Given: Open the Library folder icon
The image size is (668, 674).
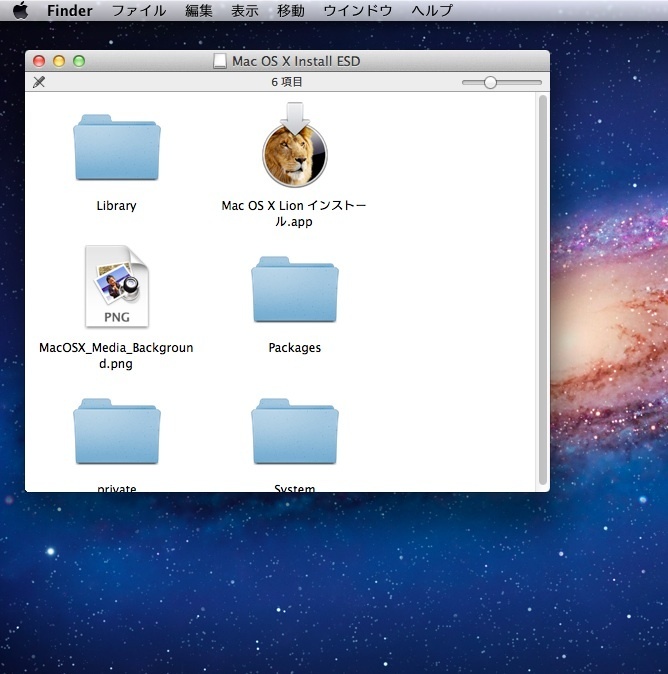Looking at the screenshot, I should click(x=117, y=149).
